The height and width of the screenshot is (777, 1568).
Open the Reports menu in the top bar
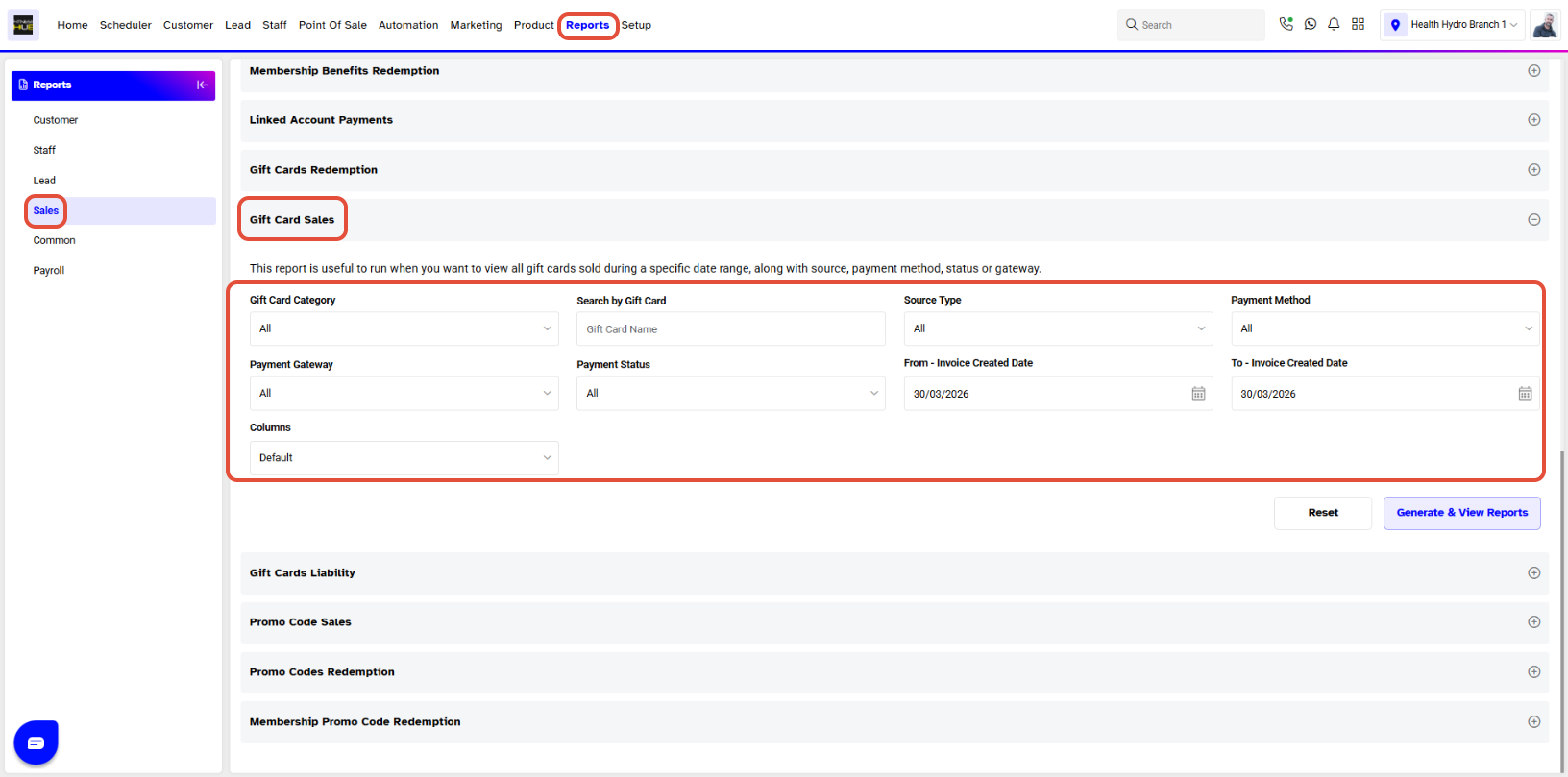[x=587, y=25]
